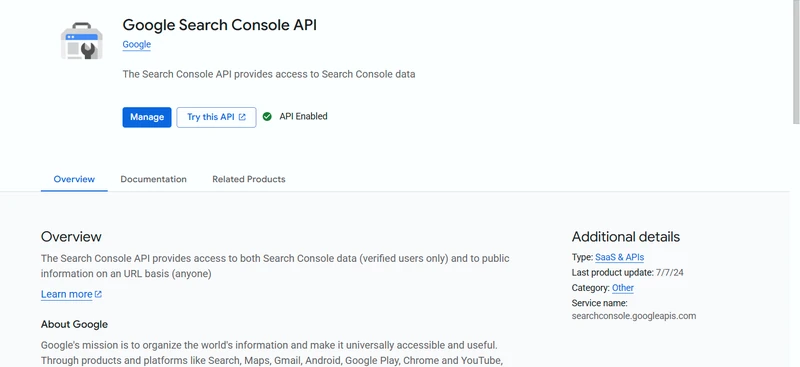Click the Manage button
This screenshot has height=367, width=800.
[147, 117]
